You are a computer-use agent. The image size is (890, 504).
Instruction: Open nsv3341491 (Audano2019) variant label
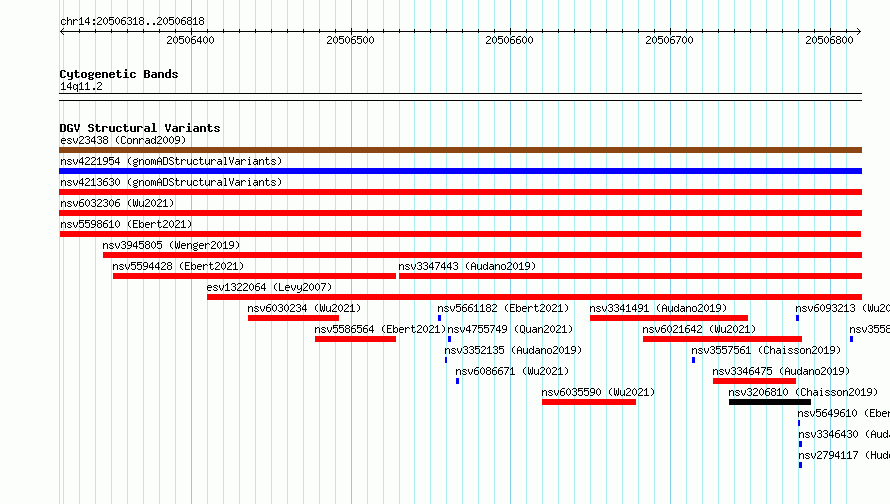click(x=658, y=308)
